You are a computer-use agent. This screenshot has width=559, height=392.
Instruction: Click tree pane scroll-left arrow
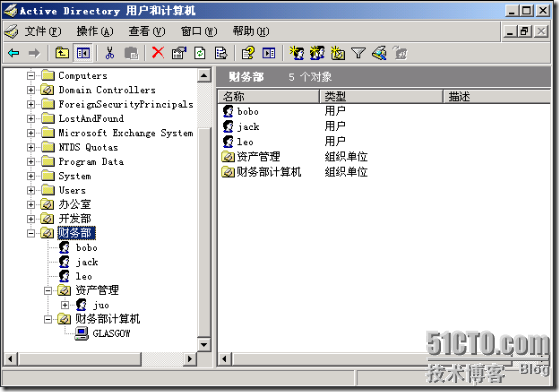click(11, 359)
